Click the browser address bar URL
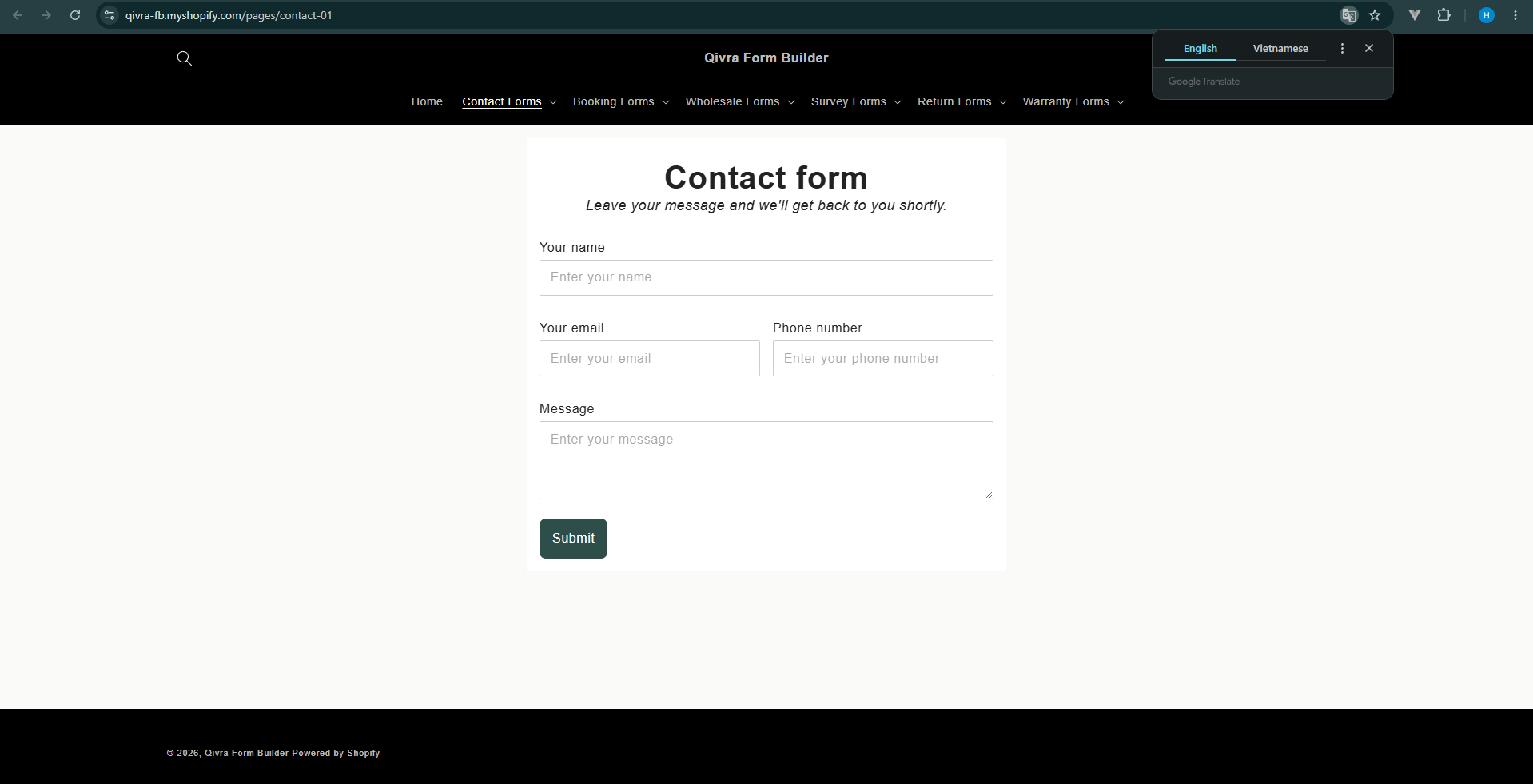 [x=229, y=15]
